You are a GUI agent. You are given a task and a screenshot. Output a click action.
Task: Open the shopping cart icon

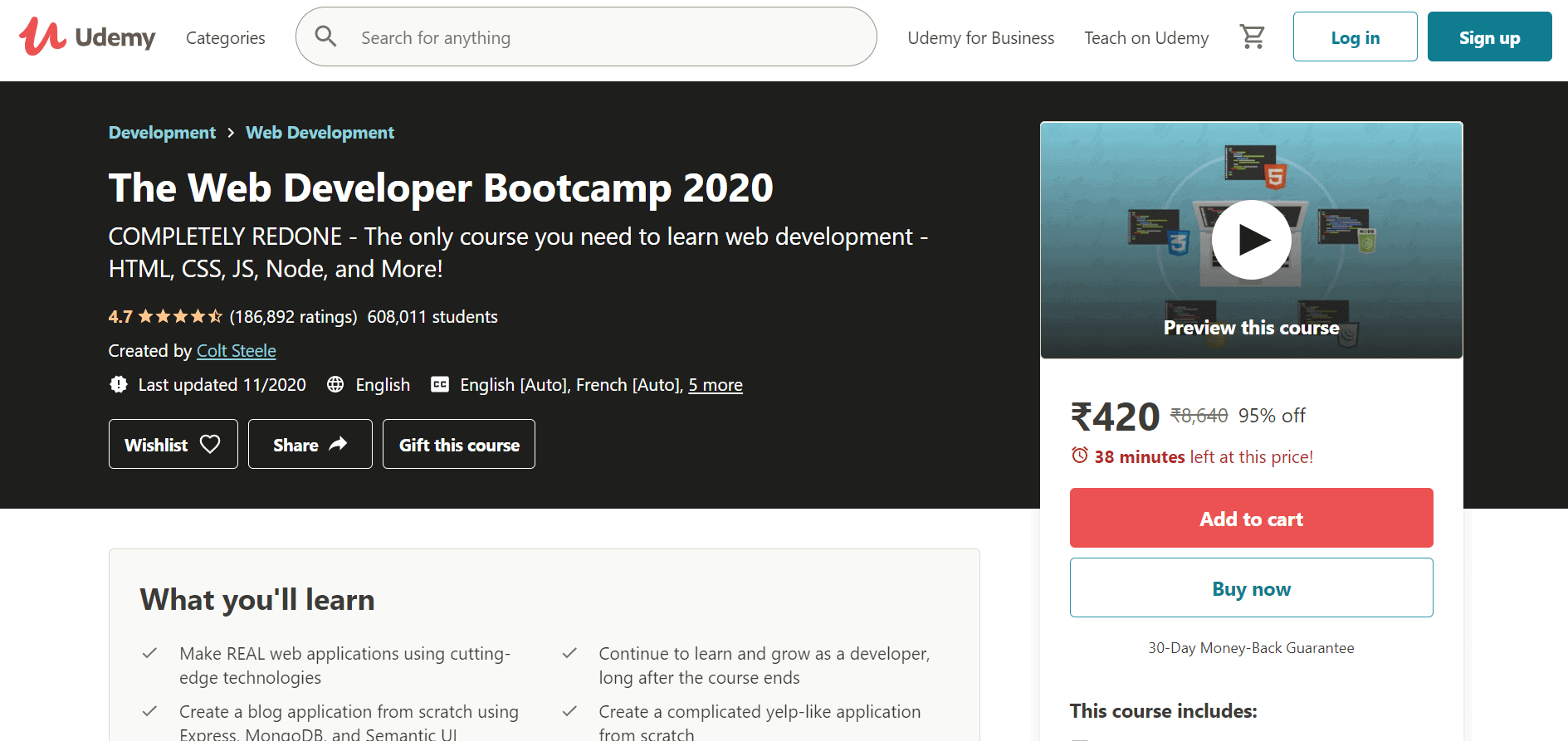(1252, 37)
